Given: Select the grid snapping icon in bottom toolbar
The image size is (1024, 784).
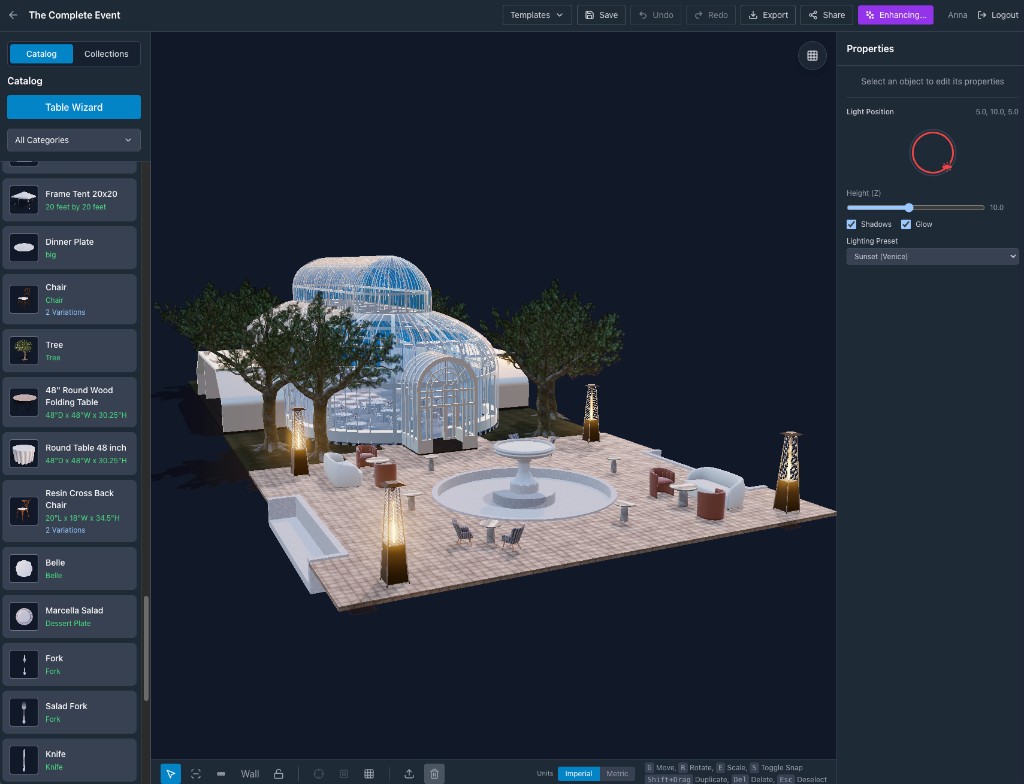Looking at the screenshot, I should 369,773.
